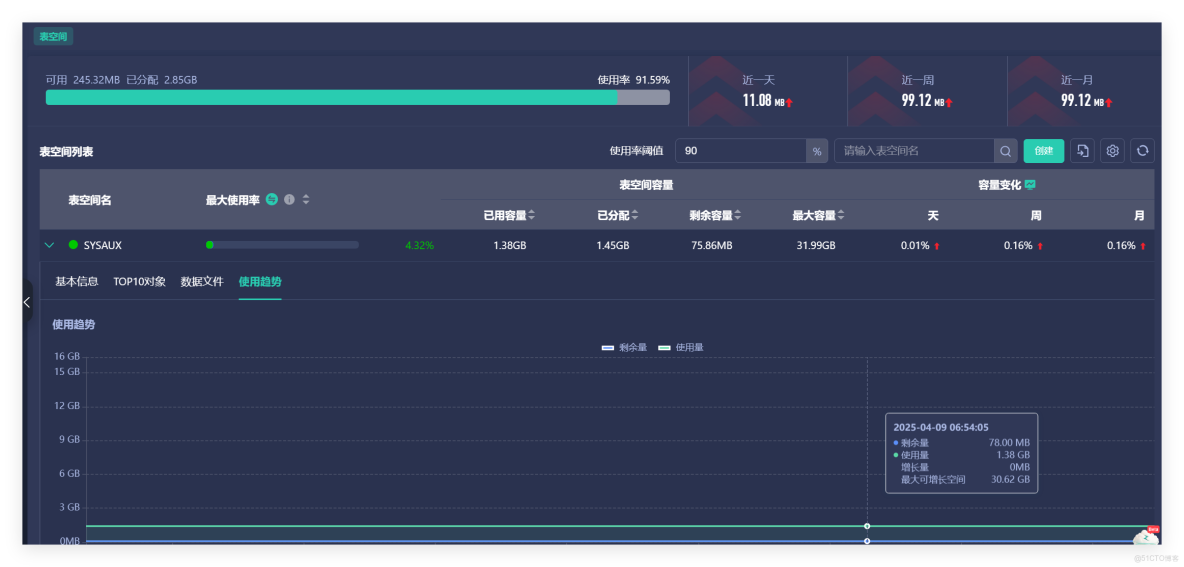Click the 31.99GB max capacity cell
Viewport: 1184px width, 567px height.
coord(818,245)
